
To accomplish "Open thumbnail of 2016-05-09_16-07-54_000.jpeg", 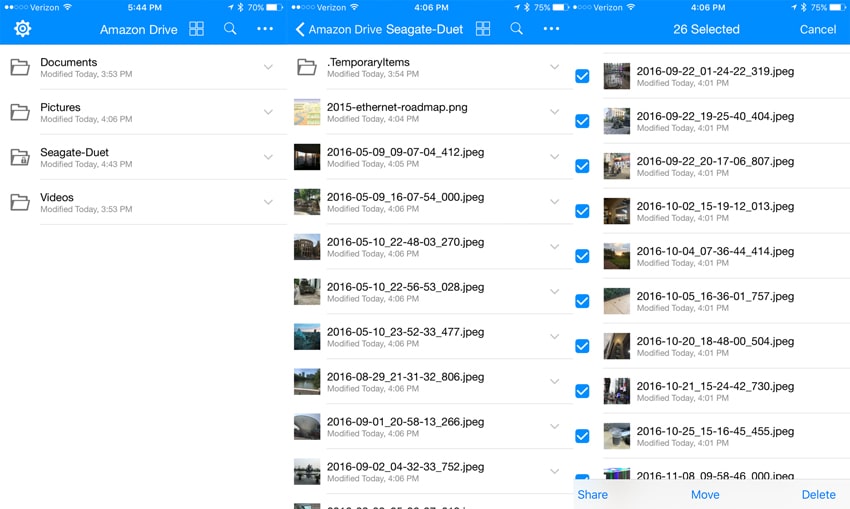I will pyautogui.click(x=307, y=202).
